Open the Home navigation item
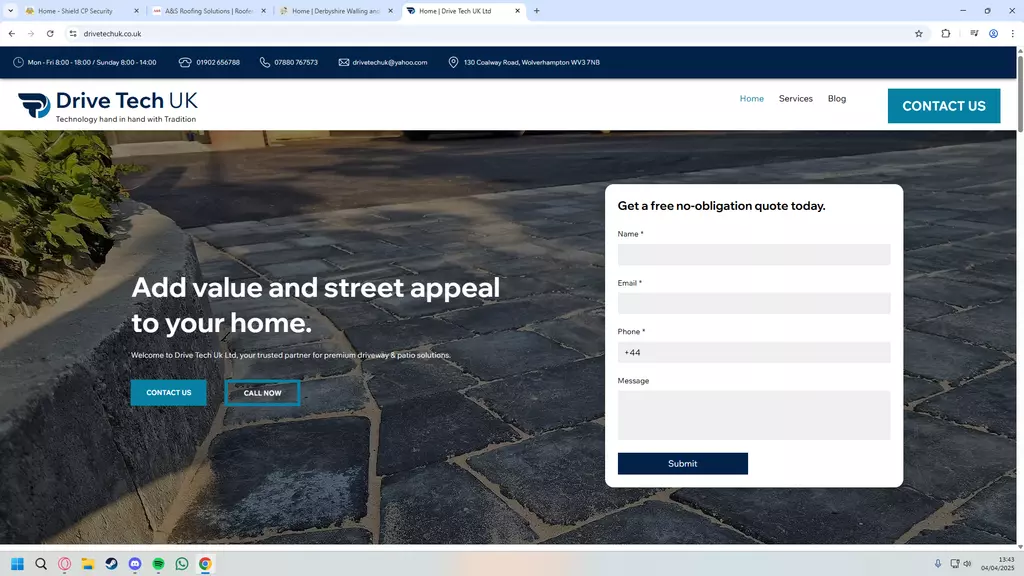Viewport: 1024px width, 576px height. pyautogui.click(x=752, y=99)
